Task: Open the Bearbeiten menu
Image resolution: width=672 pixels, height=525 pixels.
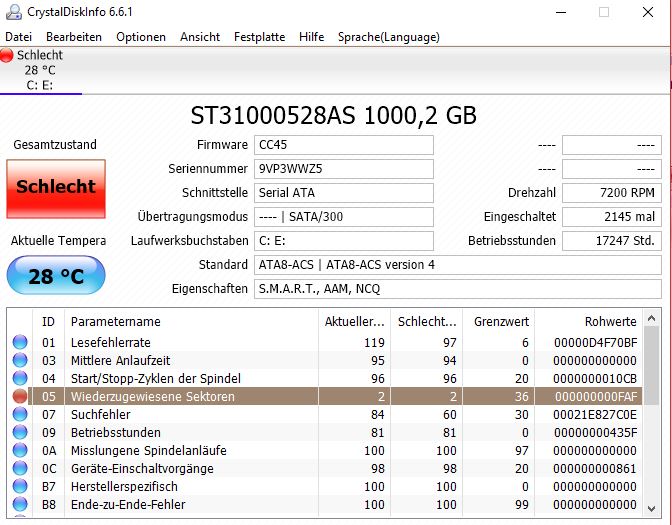Action: click(x=74, y=37)
